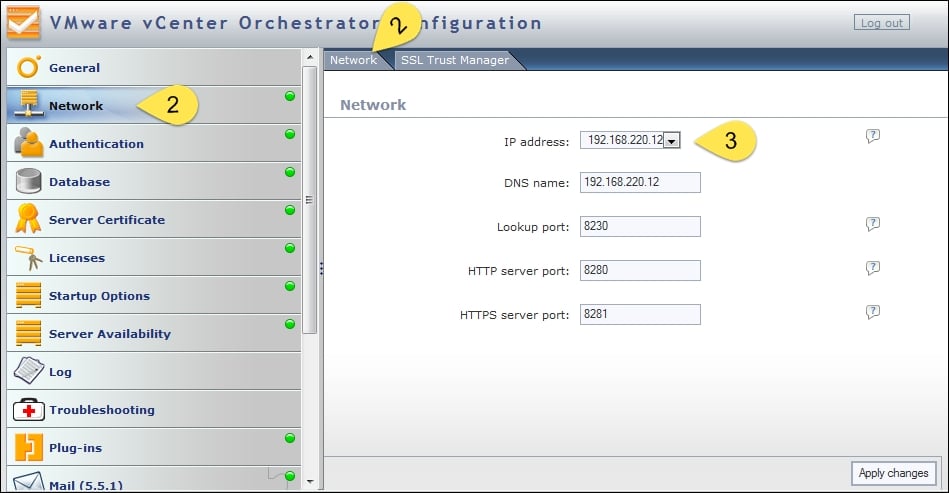Click the Mail envelope icon
The height and width of the screenshot is (493, 949).
pos(28,482)
